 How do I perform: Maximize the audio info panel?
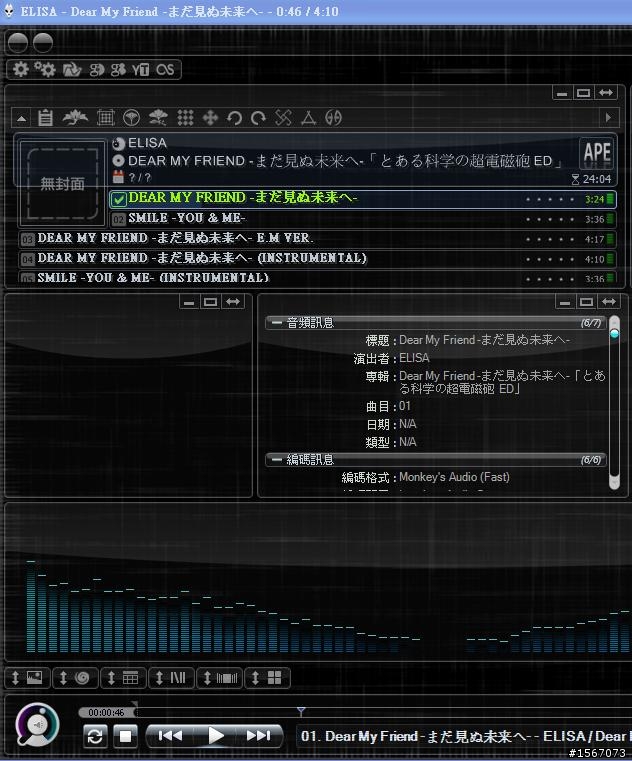586,302
